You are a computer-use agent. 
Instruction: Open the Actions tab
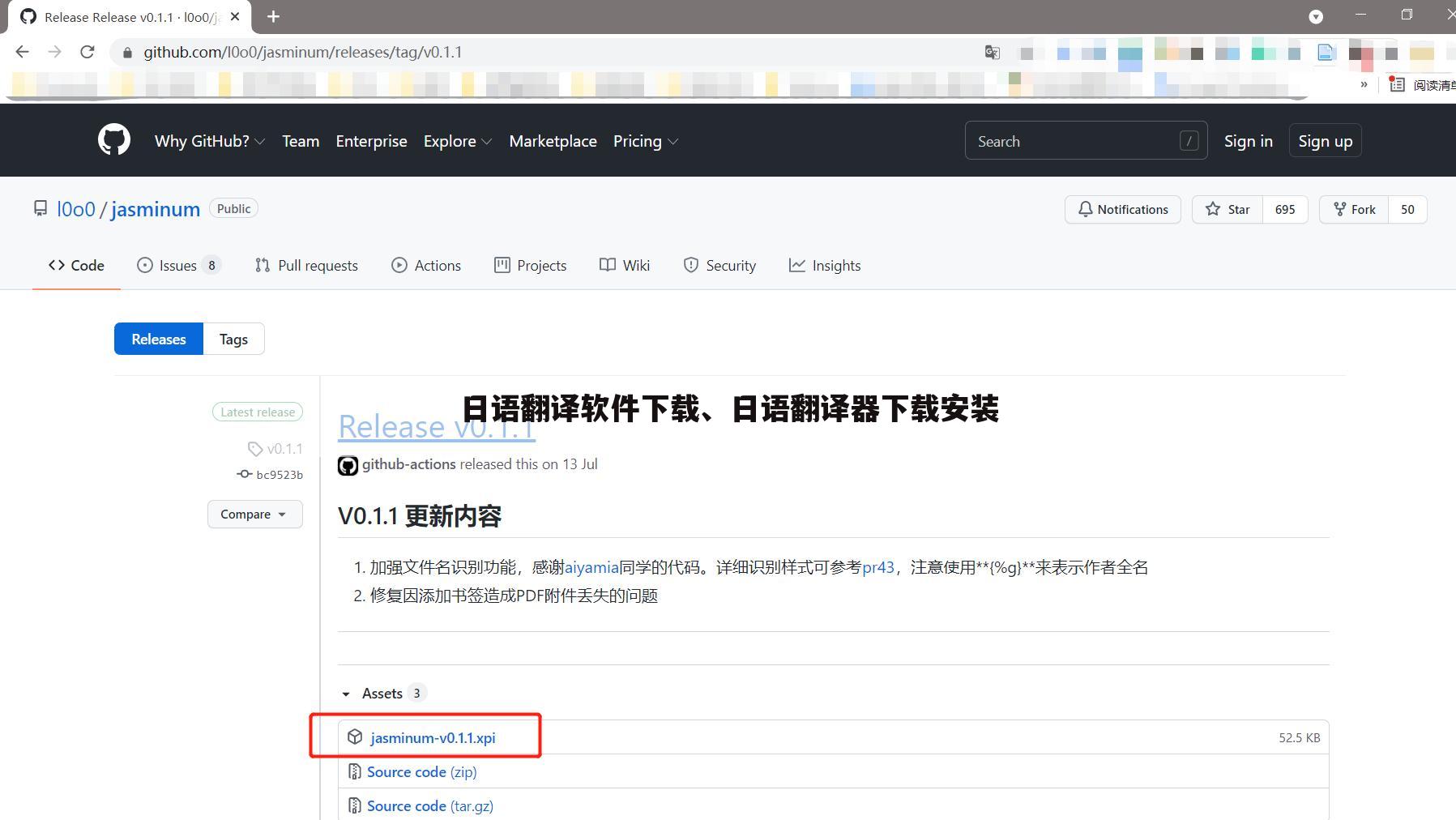point(426,265)
